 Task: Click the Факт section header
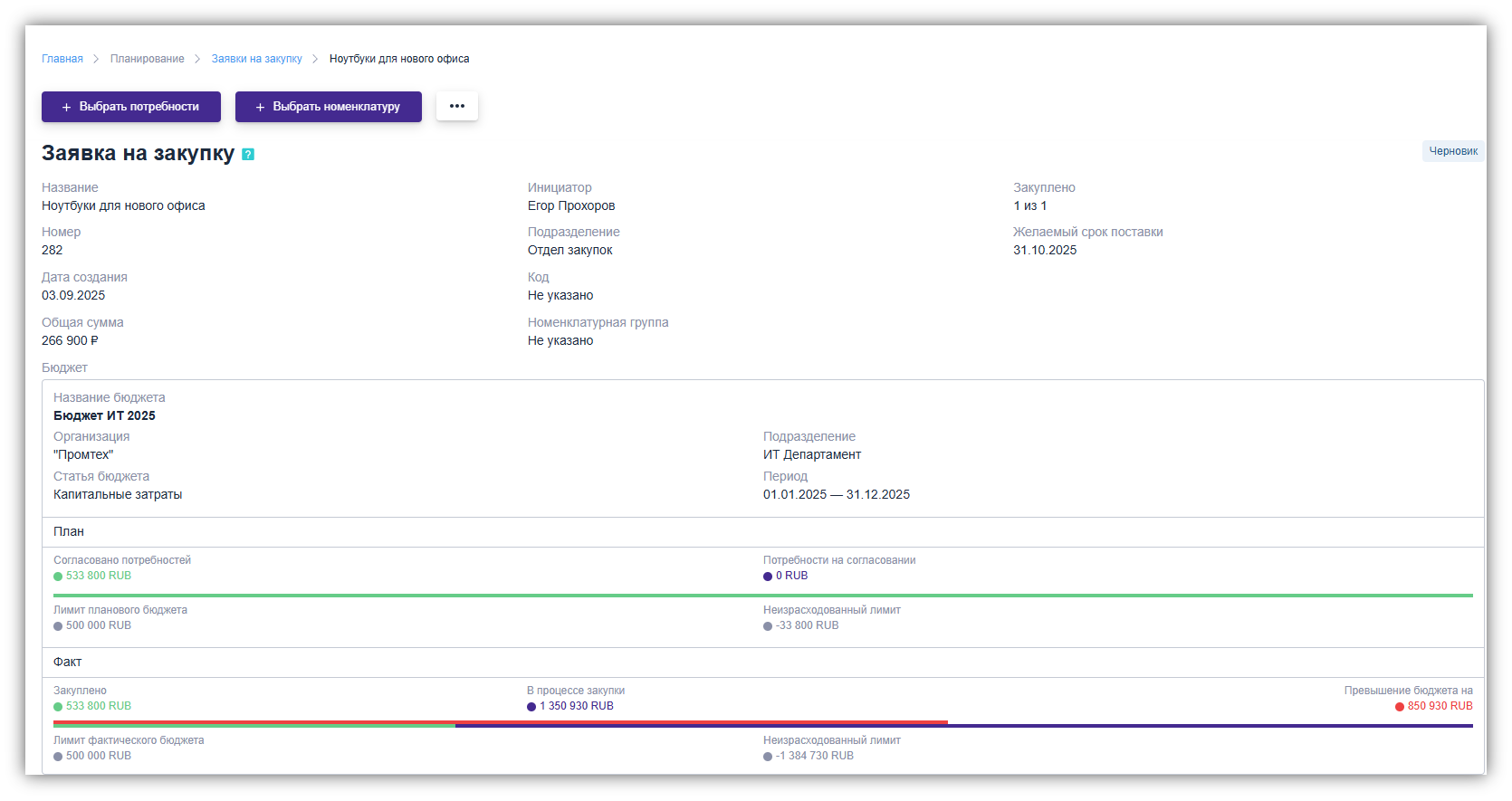click(x=68, y=663)
